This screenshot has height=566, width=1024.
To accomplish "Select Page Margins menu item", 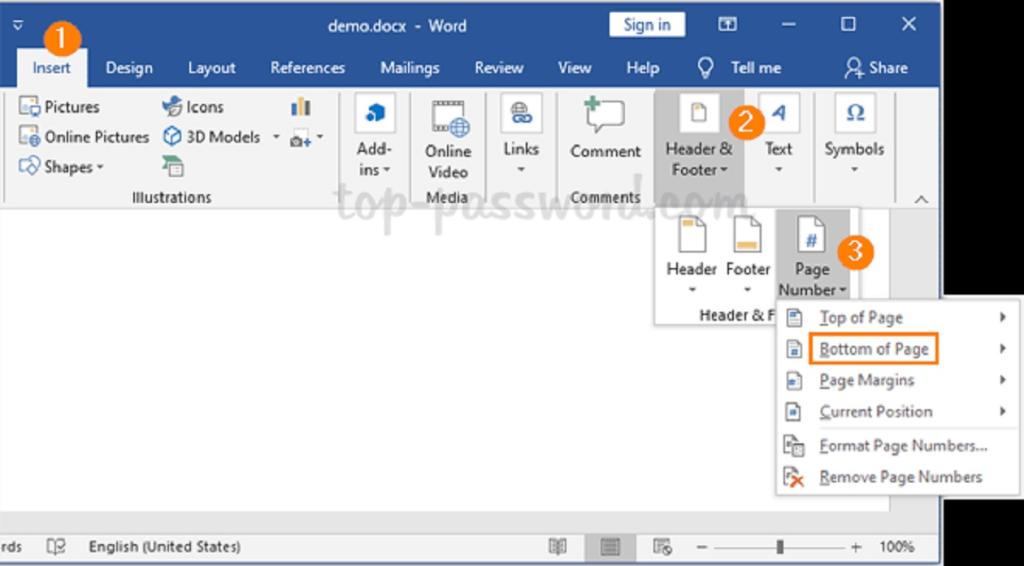I will pyautogui.click(x=897, y=380).
